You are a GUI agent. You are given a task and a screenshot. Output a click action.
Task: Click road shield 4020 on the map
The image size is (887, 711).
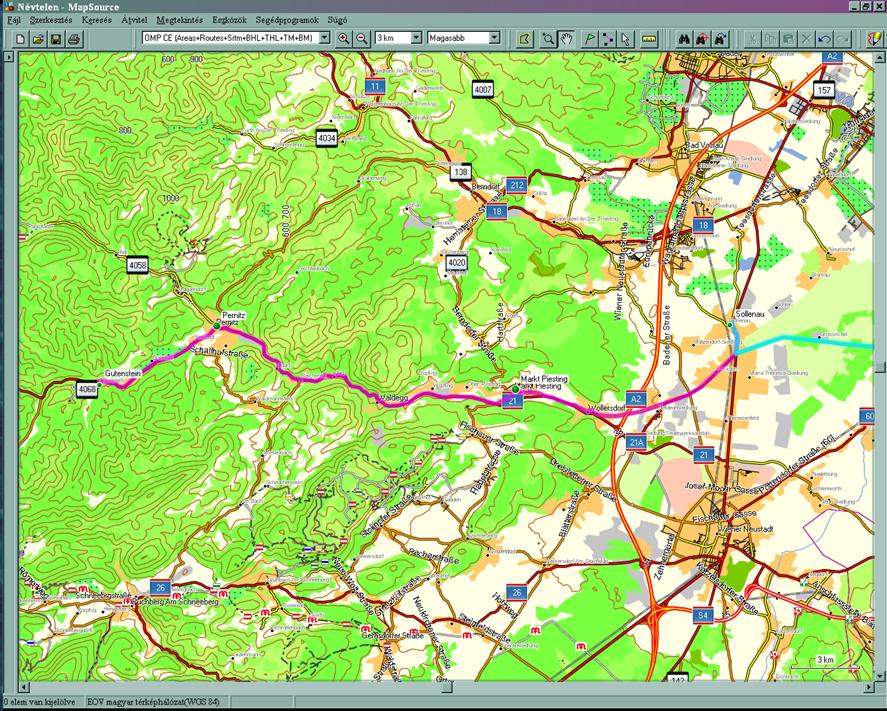pyautogui.click(x=457, y=262)
